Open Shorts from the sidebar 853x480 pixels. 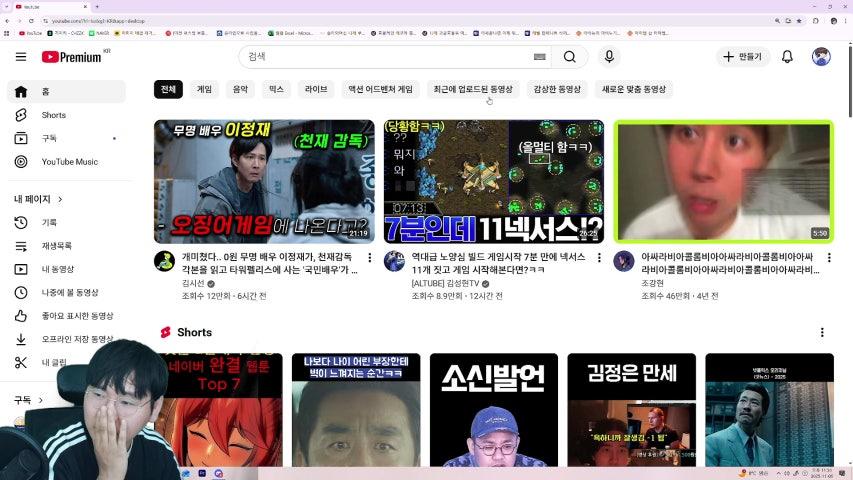click(54, 115)
